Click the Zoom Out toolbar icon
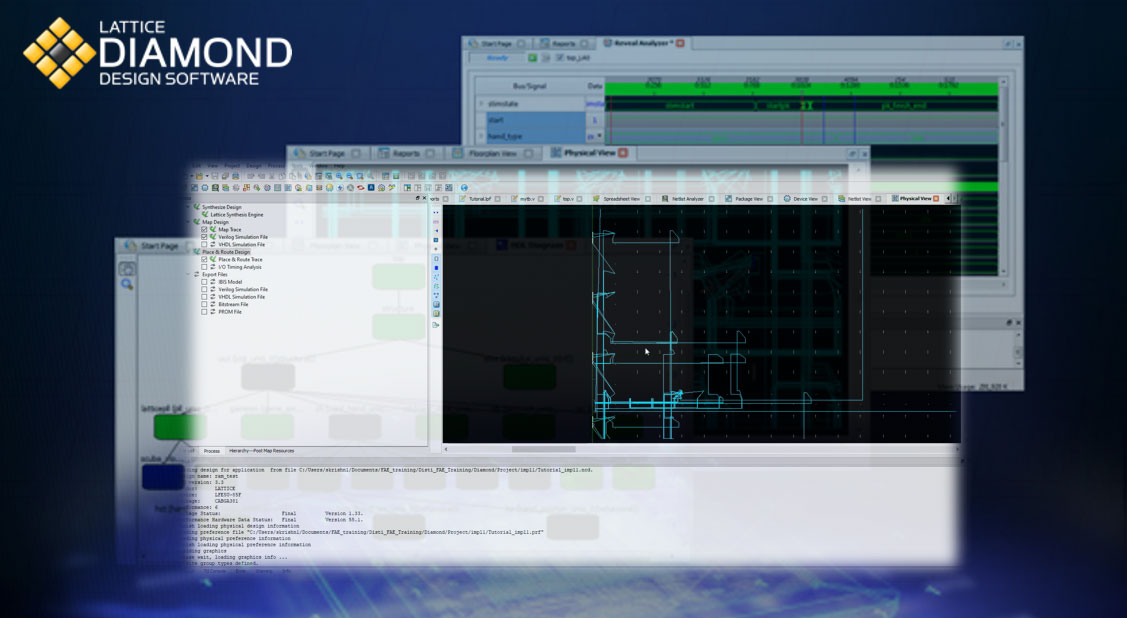Screen dimensions: 1127x618 tap(349, 176)
